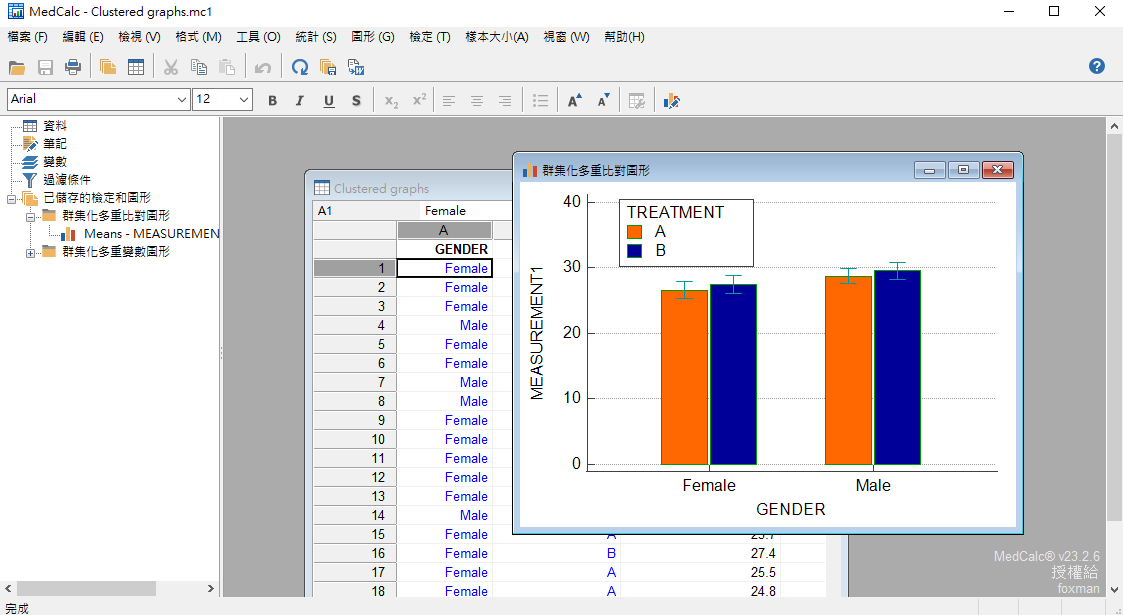Click the Save to saved tests icon
The width and height of the screenshot is (1123, 615).
point(328,67)
